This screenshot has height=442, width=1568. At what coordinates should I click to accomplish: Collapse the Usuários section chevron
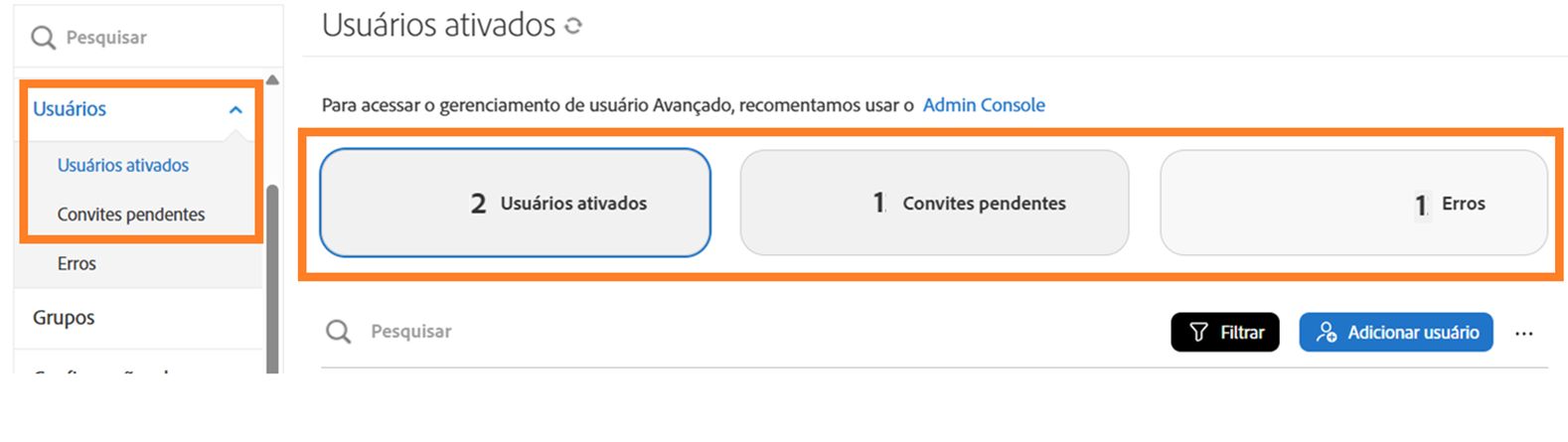tap(235, 110)
